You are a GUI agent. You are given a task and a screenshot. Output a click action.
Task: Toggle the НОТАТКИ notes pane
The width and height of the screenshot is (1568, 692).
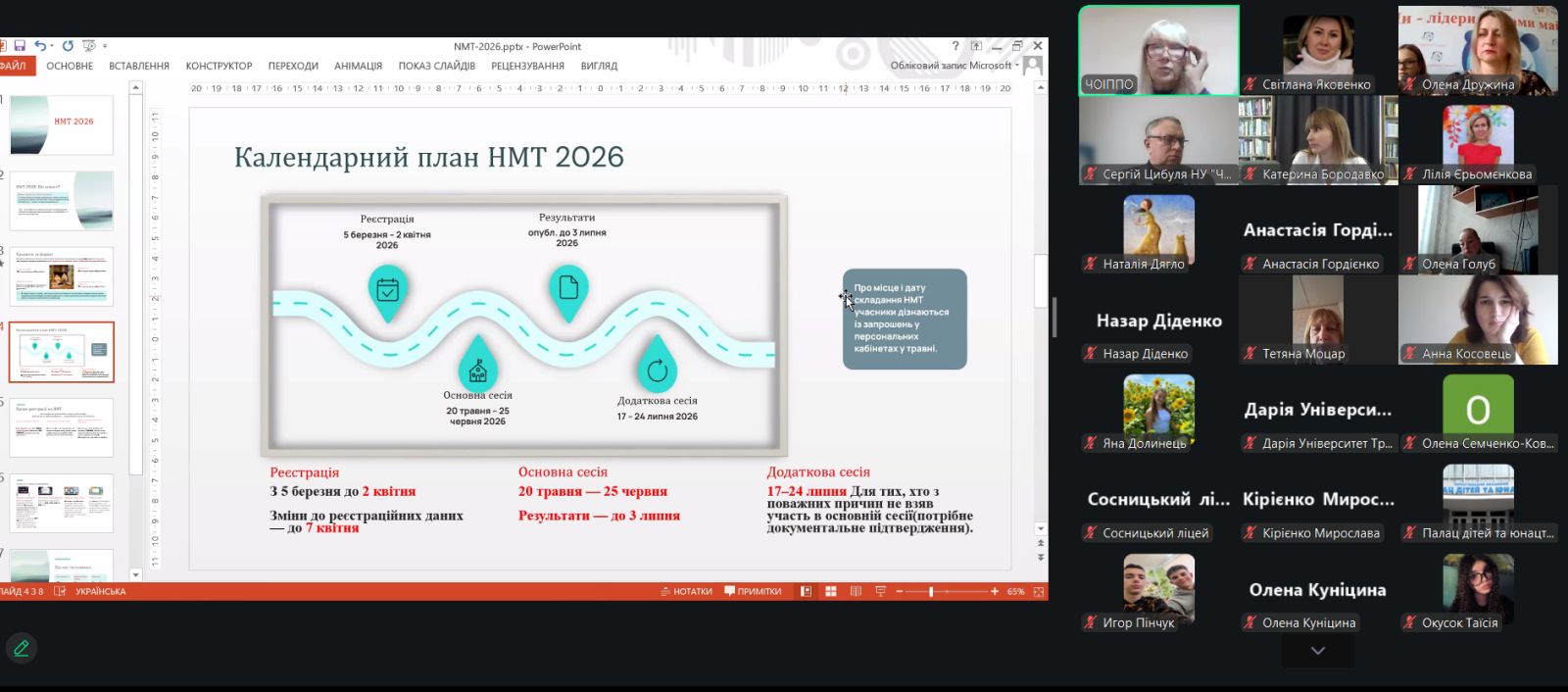click(686, 592)
